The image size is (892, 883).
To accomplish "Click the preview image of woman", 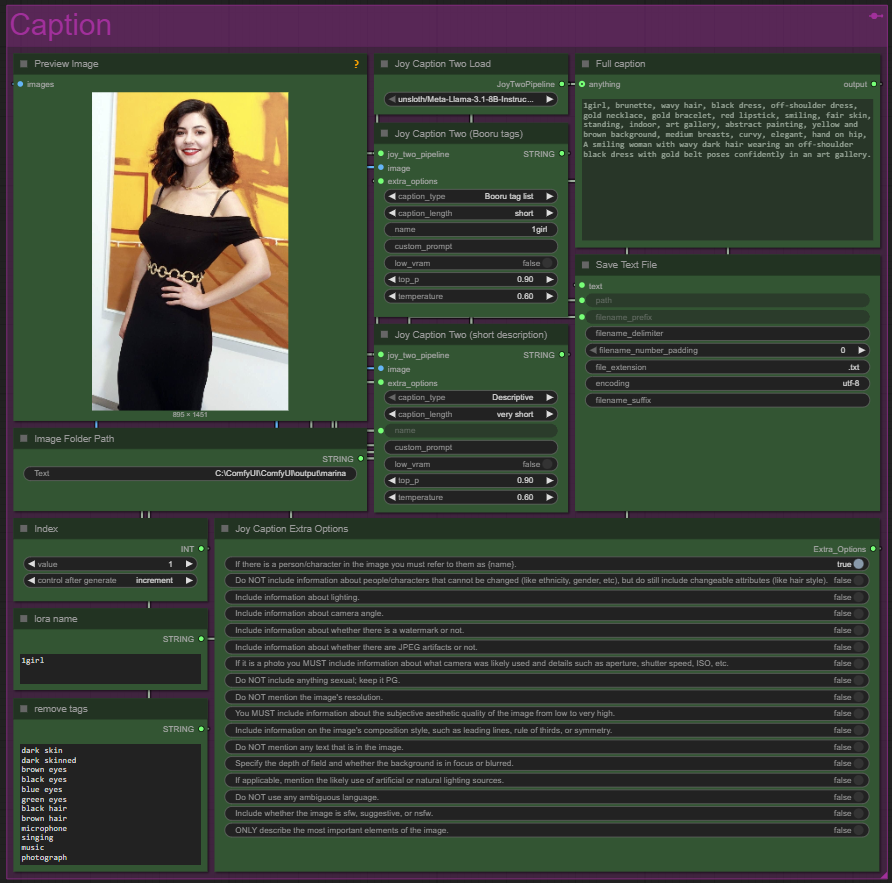I will [190, 251].
